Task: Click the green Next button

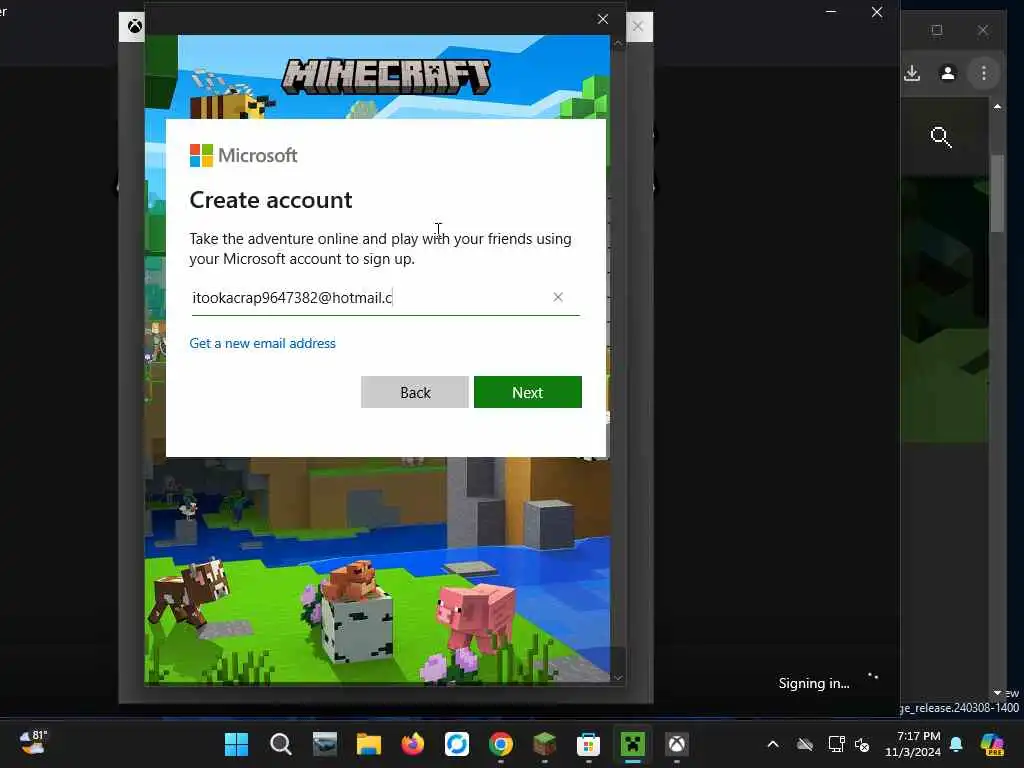Action: pyautogui.click(x=528, y=392)
